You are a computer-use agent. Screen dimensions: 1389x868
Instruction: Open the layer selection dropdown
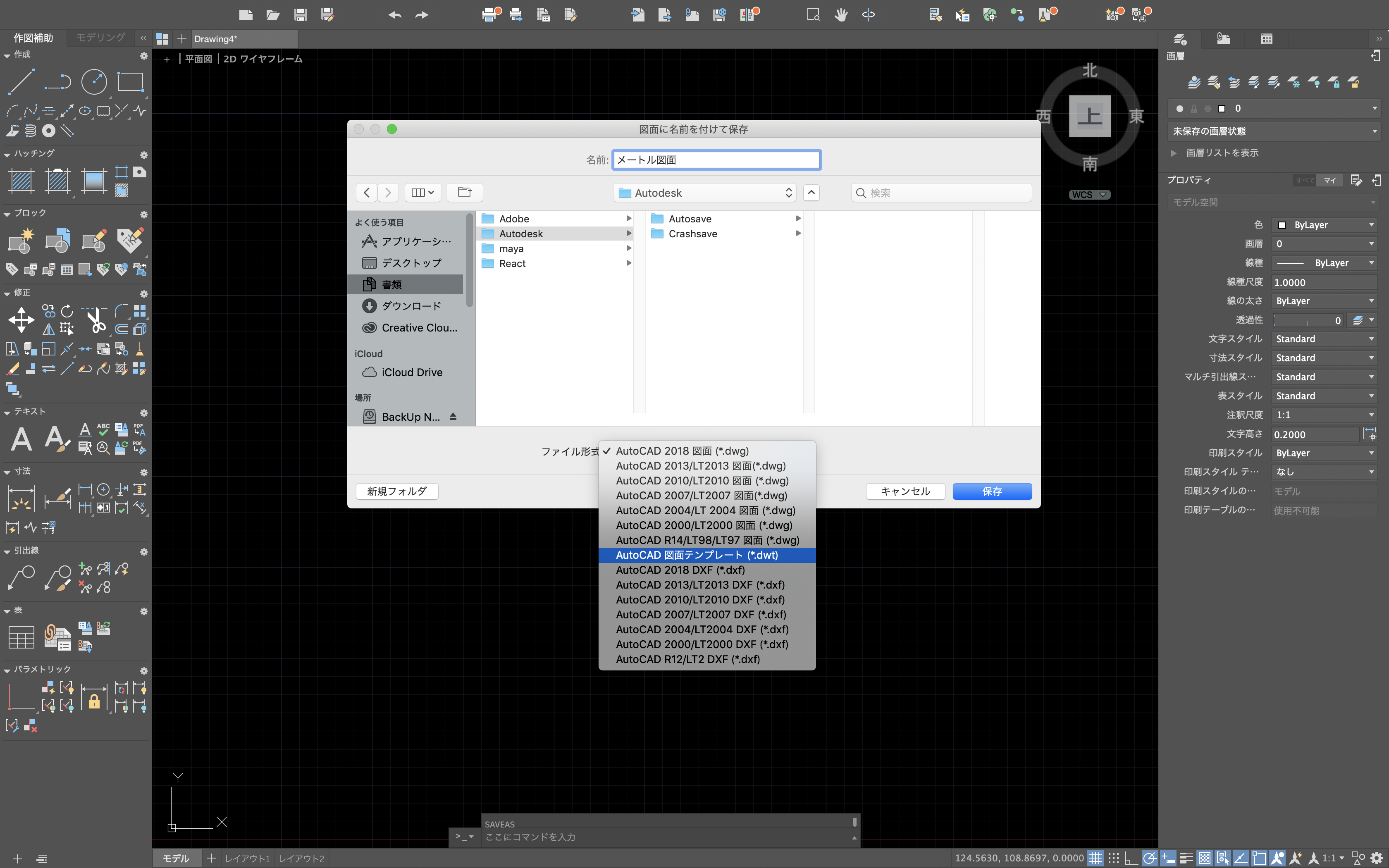tap(1373, 108)
